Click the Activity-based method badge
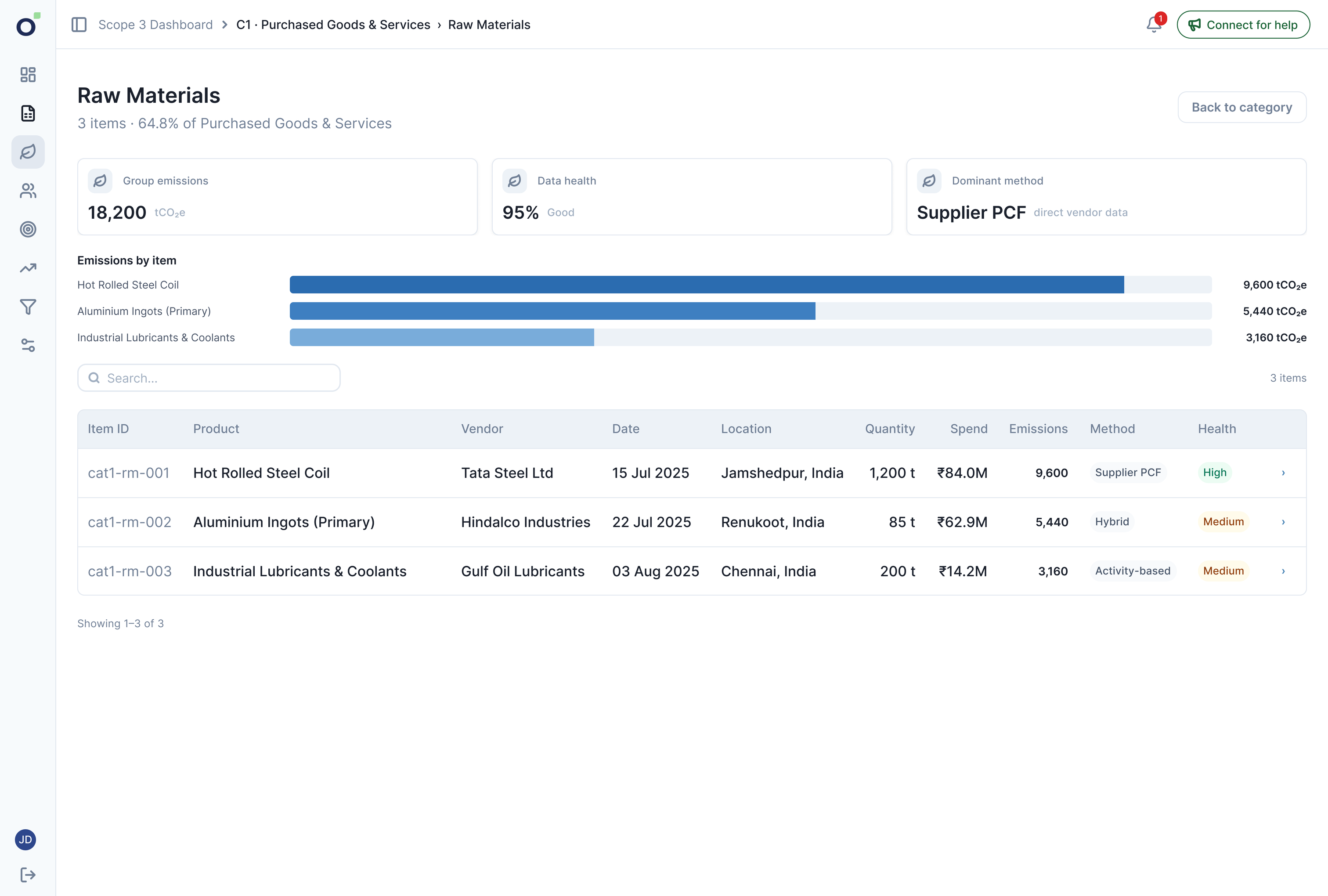1328x896 pixels. click(x=1132, y=571)
